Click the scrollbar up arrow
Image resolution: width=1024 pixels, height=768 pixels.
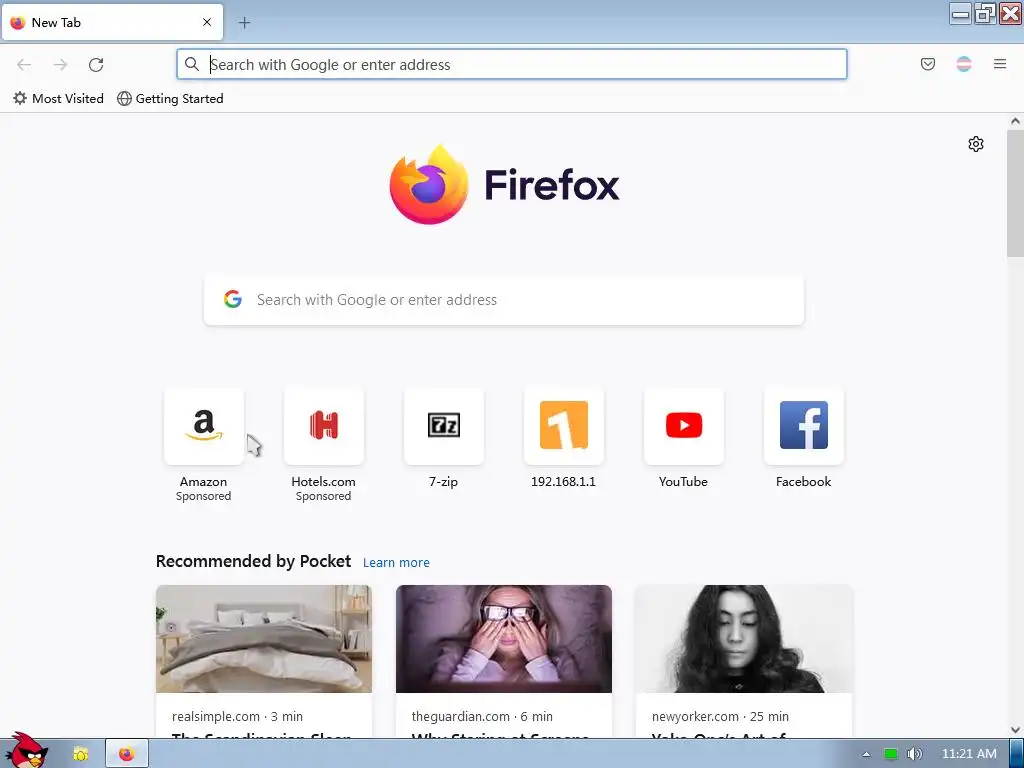[1015, 121]
